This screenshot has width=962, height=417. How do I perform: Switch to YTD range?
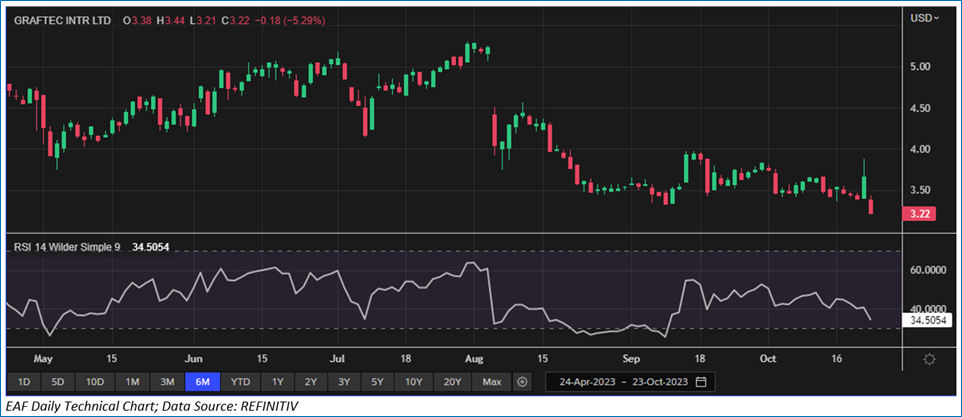240,382
